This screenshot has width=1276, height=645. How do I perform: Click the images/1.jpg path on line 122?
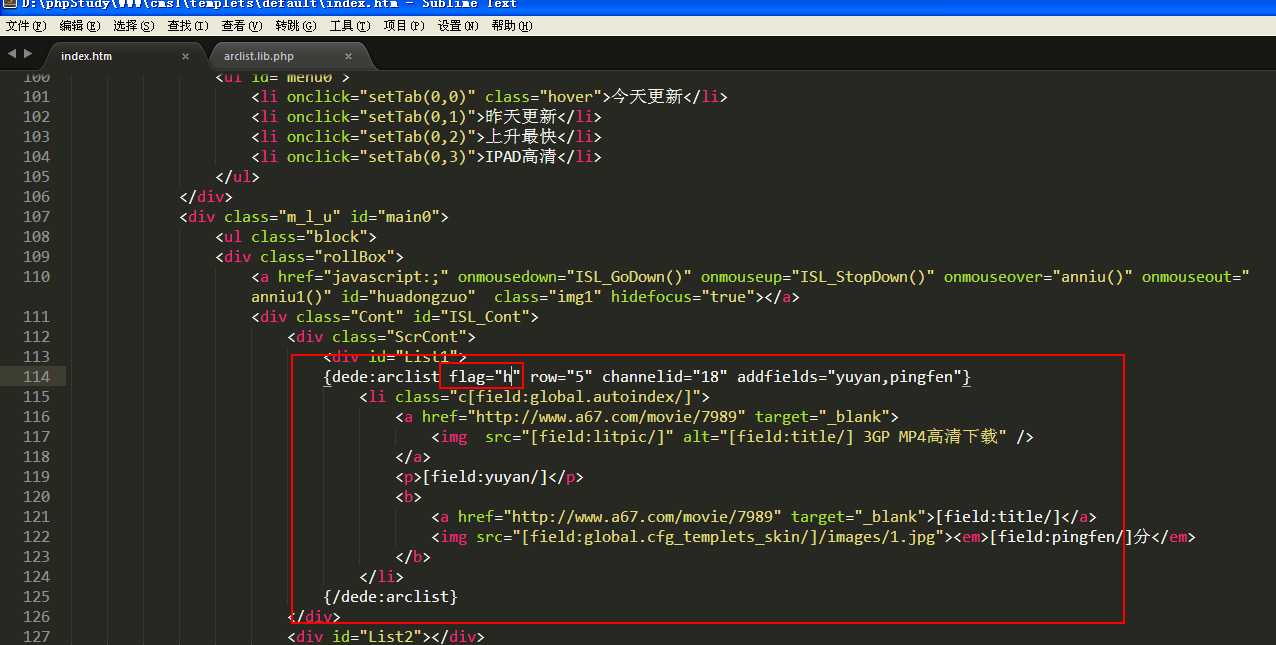click(876, 537)
